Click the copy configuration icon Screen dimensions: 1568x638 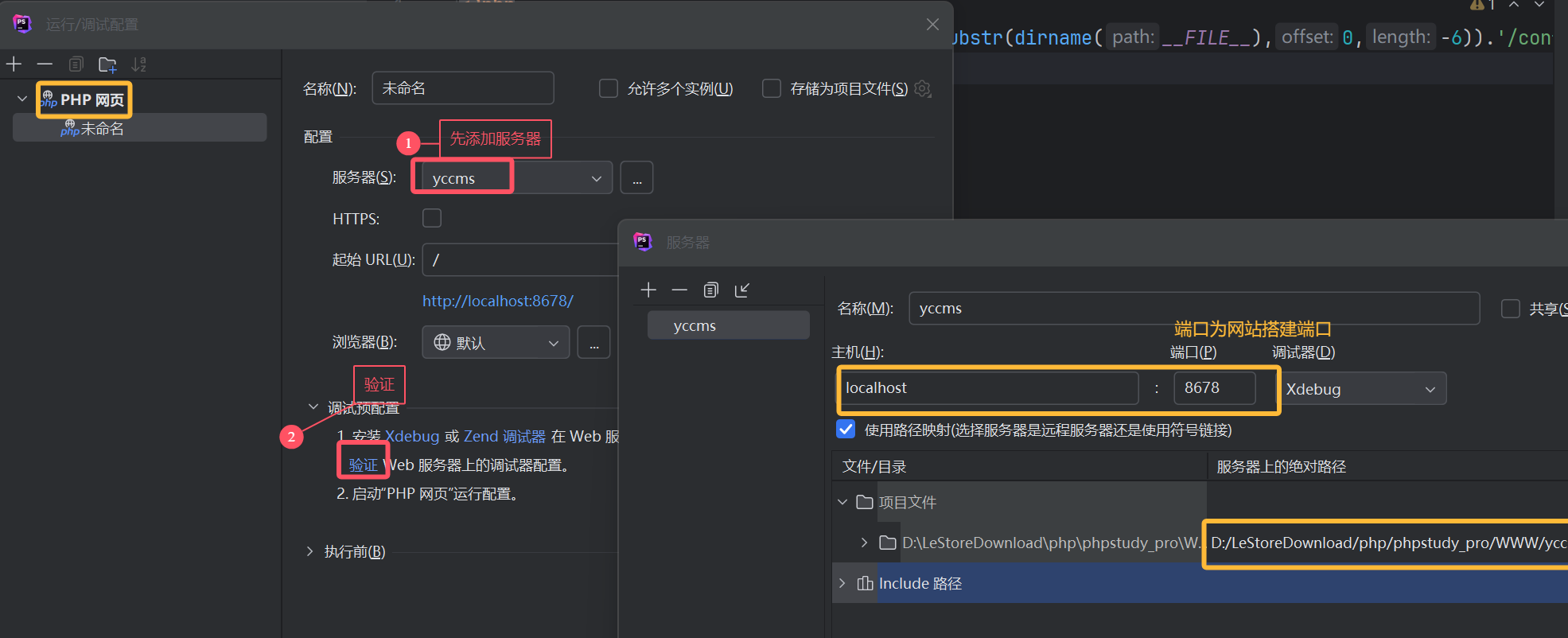(x=76, y=64)
